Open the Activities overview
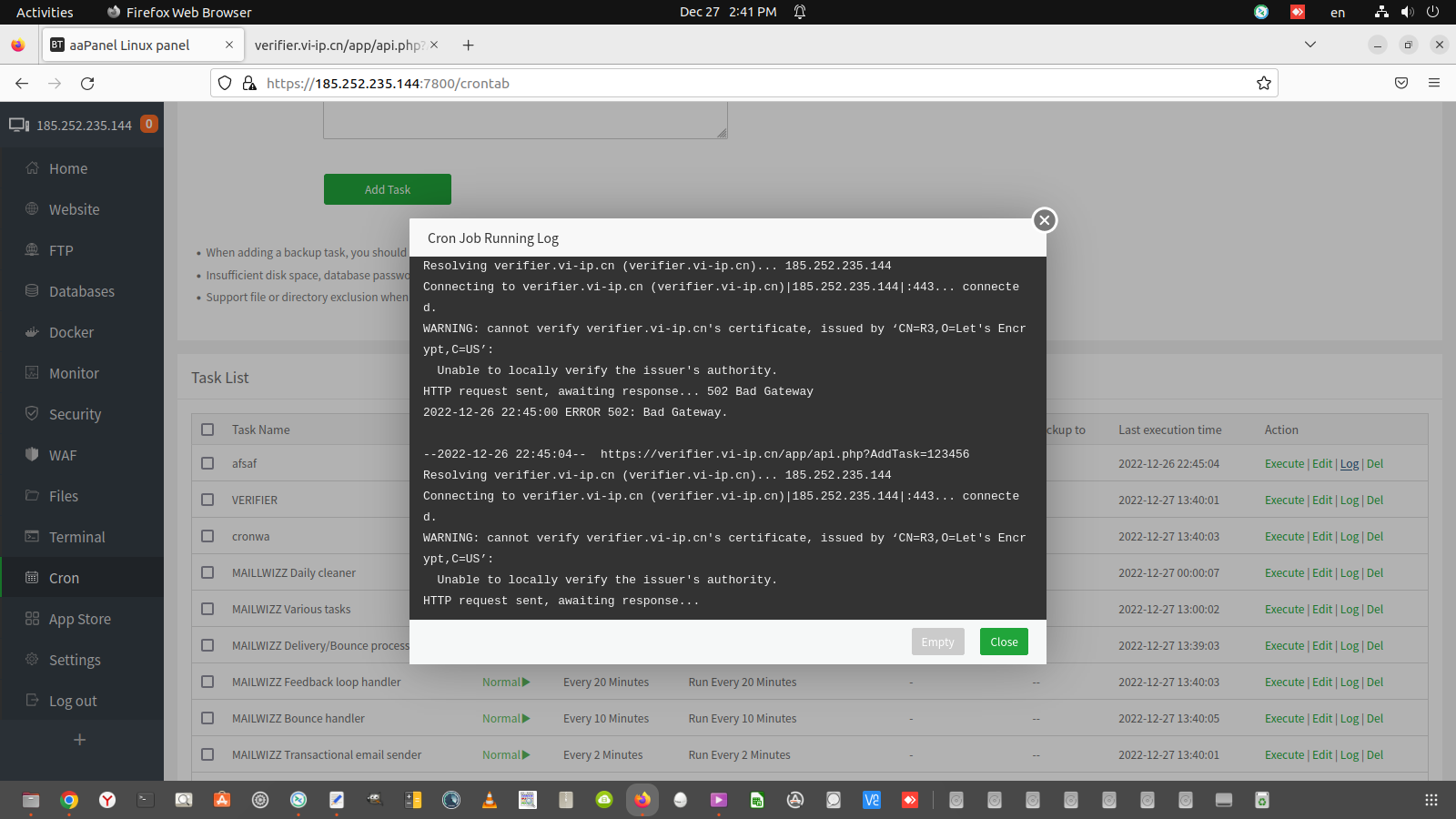1456x819 pixels. pos(45,12)
